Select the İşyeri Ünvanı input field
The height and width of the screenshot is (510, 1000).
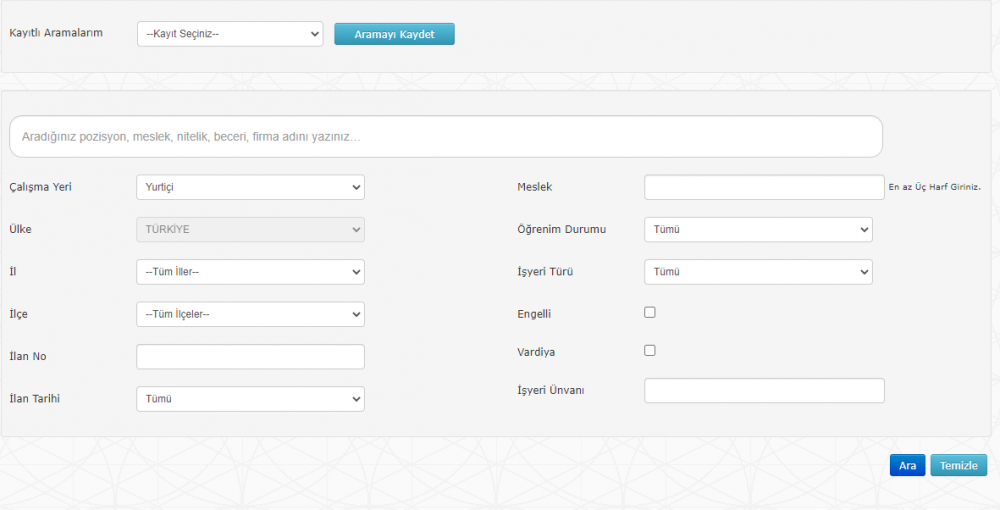point(764,390)
